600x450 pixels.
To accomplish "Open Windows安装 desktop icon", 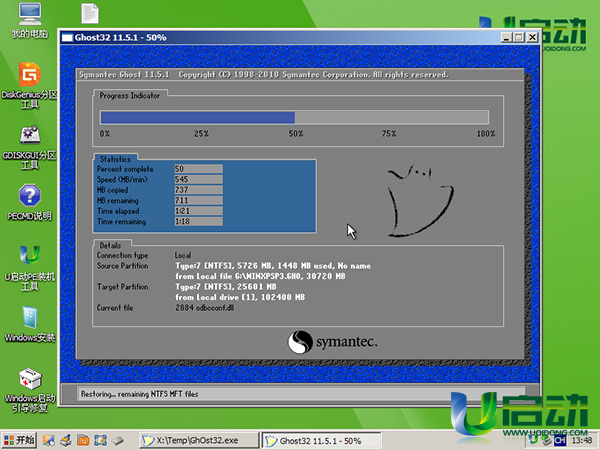I will coord(29,319).
